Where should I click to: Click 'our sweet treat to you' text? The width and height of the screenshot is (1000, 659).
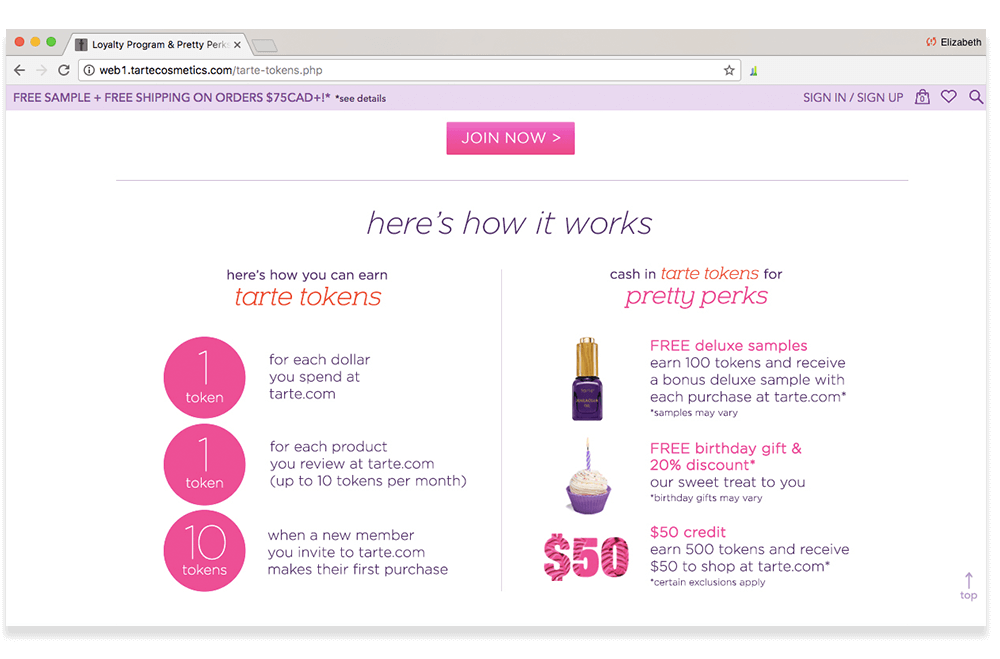click(x=728, y=482)
